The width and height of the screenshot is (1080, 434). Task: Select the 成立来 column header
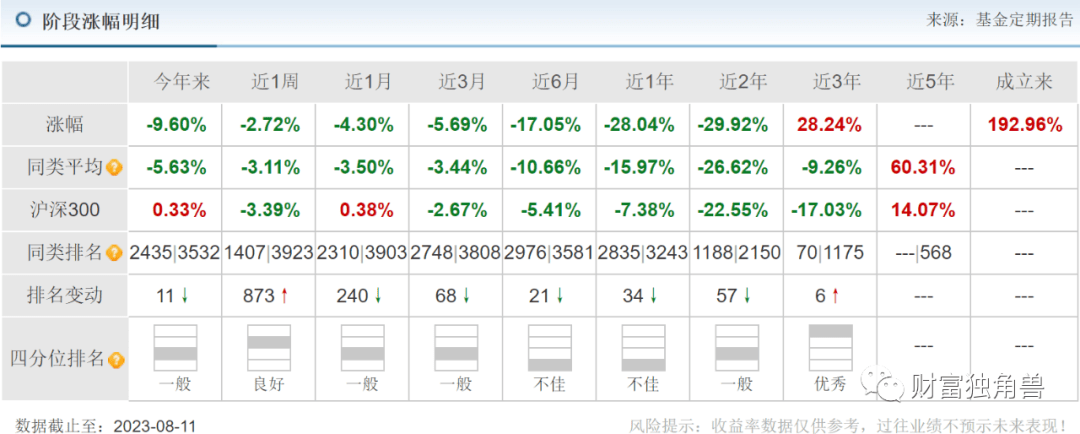pyautogui.click(x=1023, y=82)
